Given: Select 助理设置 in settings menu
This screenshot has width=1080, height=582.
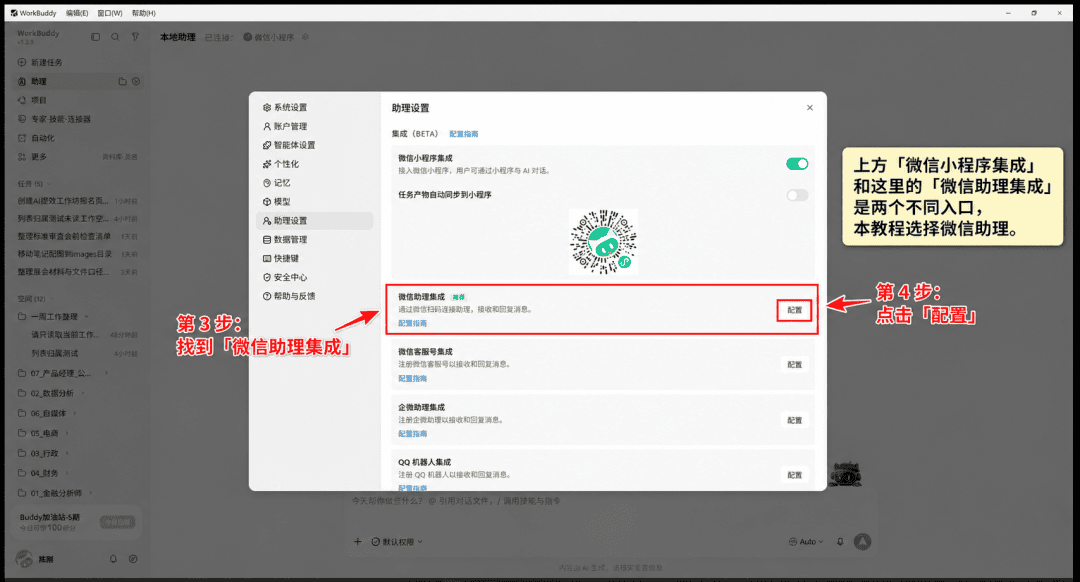Looking at the screenshot, I should point(315,220).
